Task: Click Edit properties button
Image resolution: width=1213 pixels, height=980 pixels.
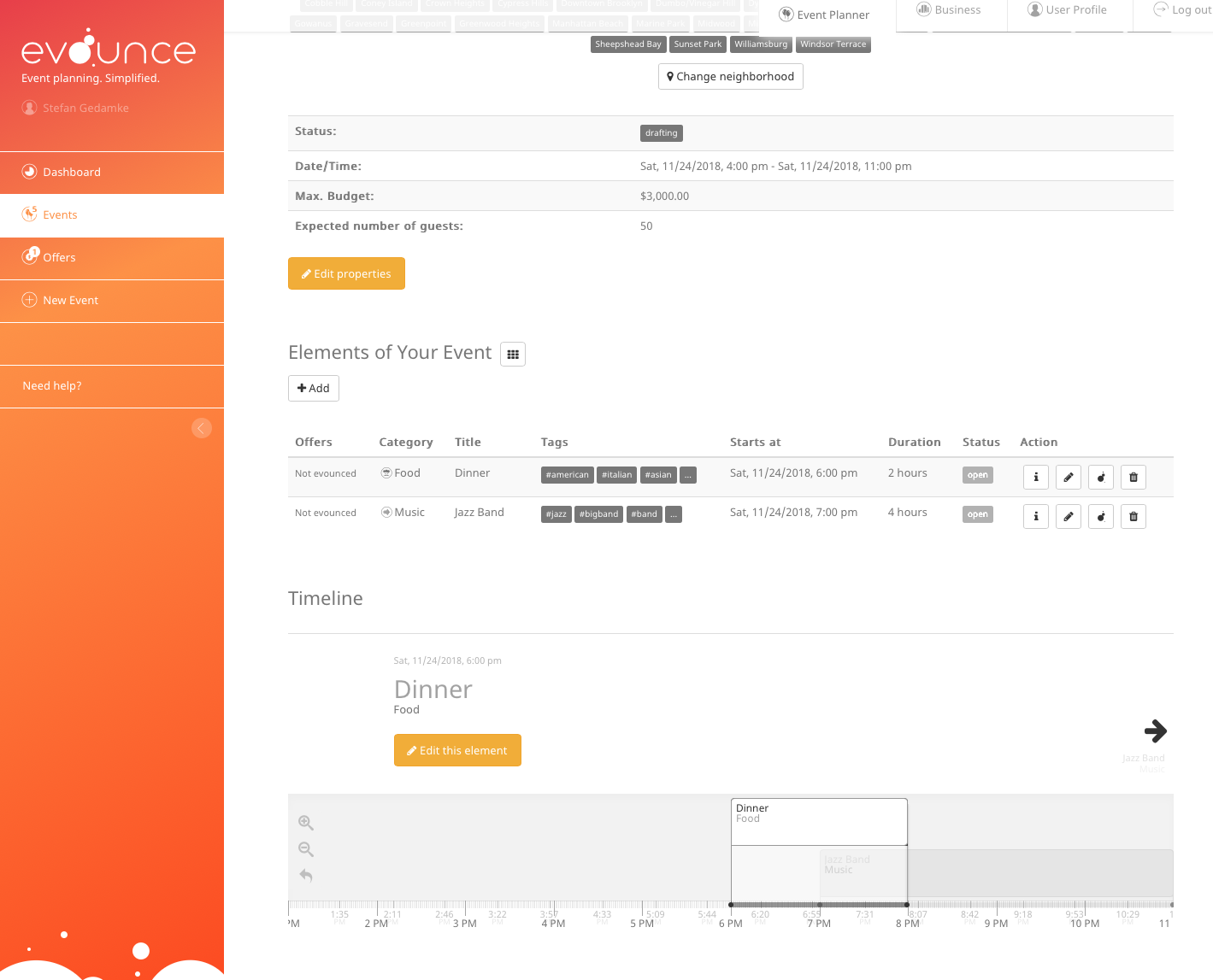Action: click(x=346, y=273)
